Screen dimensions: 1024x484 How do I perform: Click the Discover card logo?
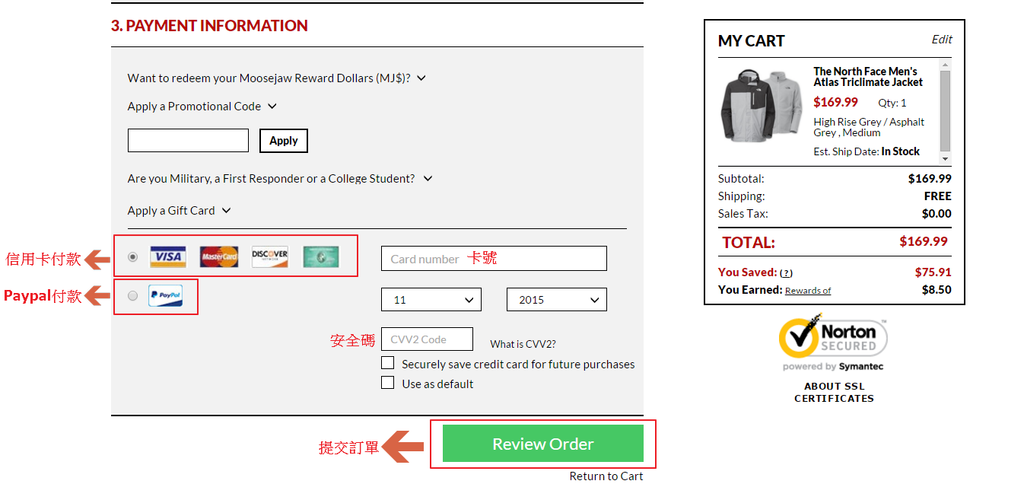click(x=270, y=257)
